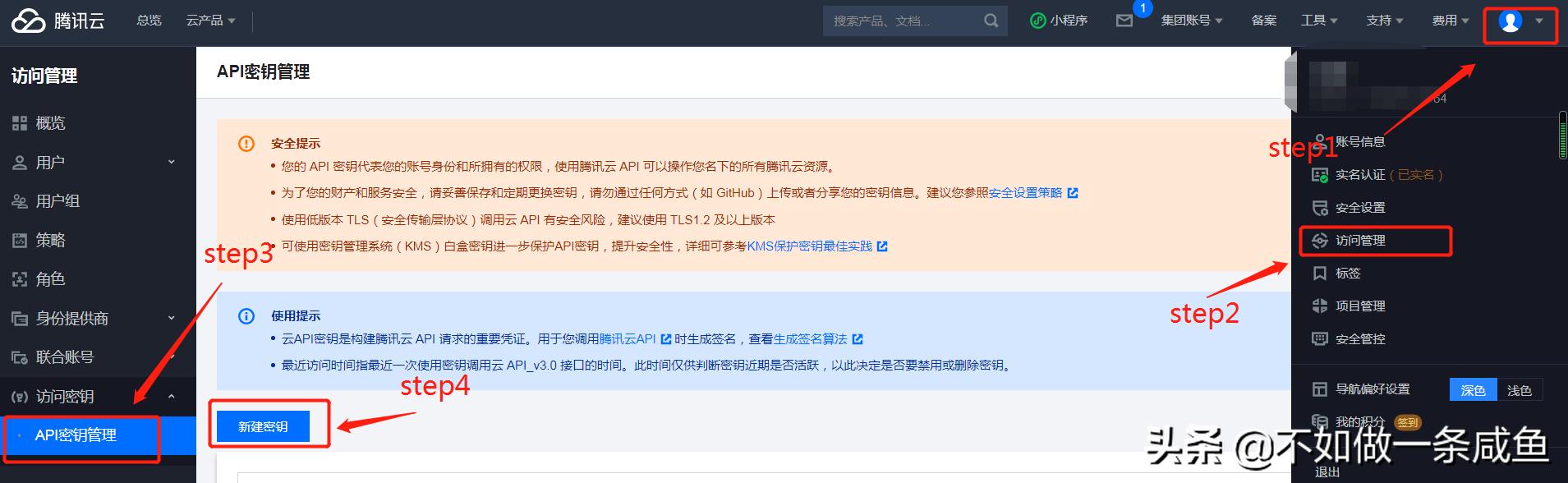Click the 新建密钥 button
The image size is (1568, 483).
(263, 426)
